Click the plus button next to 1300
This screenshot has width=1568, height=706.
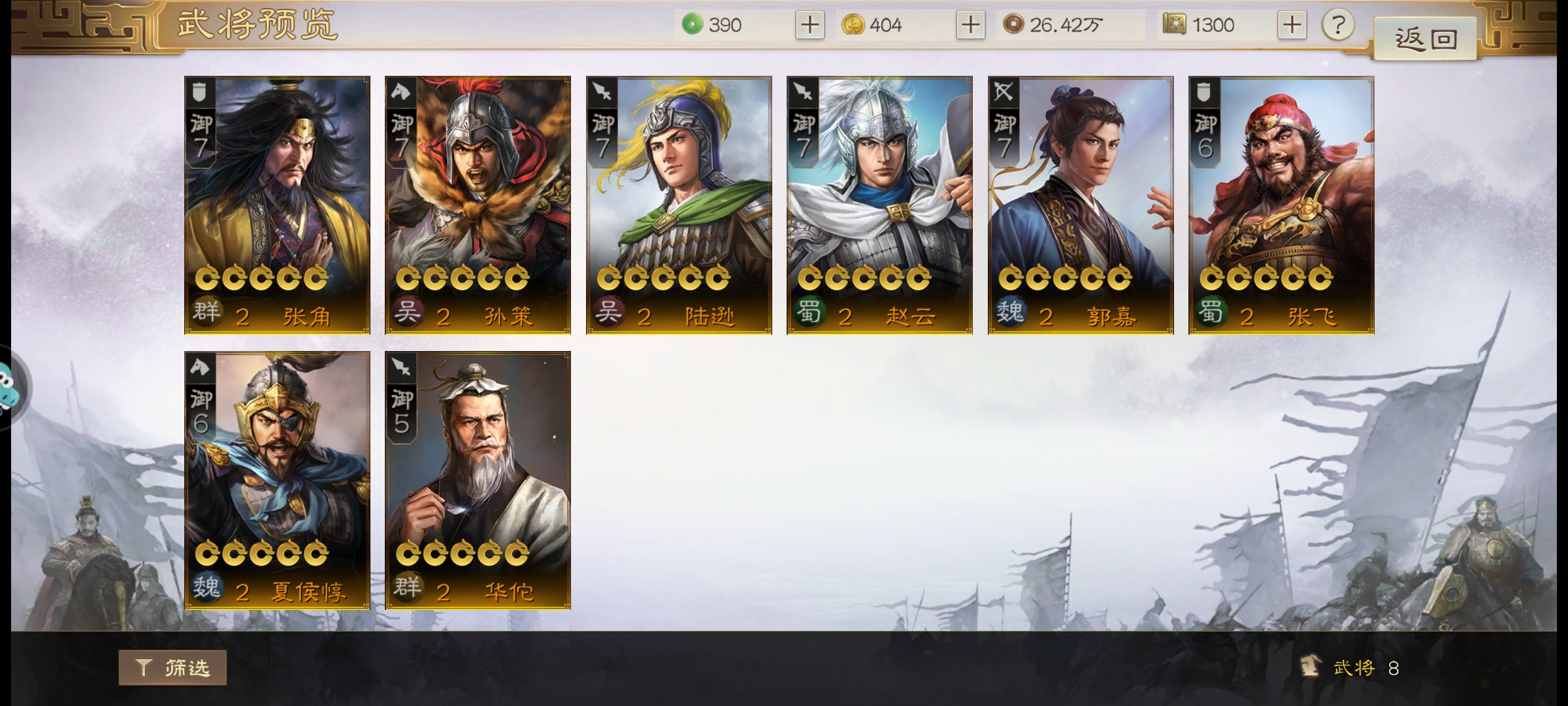click(1292, 25)
